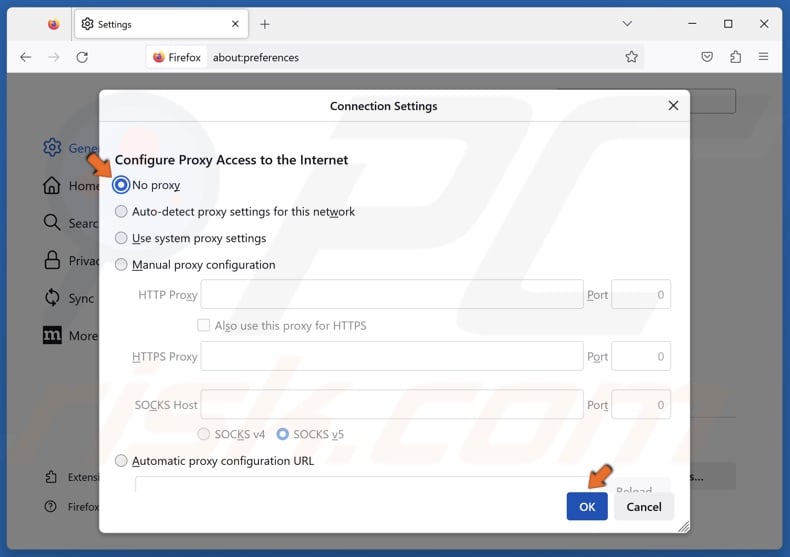Open Privacy settings lock icon
Screen dimensions: 790x557
click(x=52, y=260)
